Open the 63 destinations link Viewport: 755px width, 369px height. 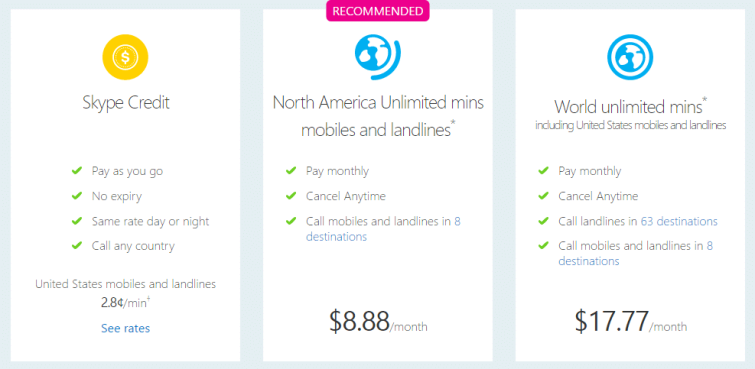679,221
